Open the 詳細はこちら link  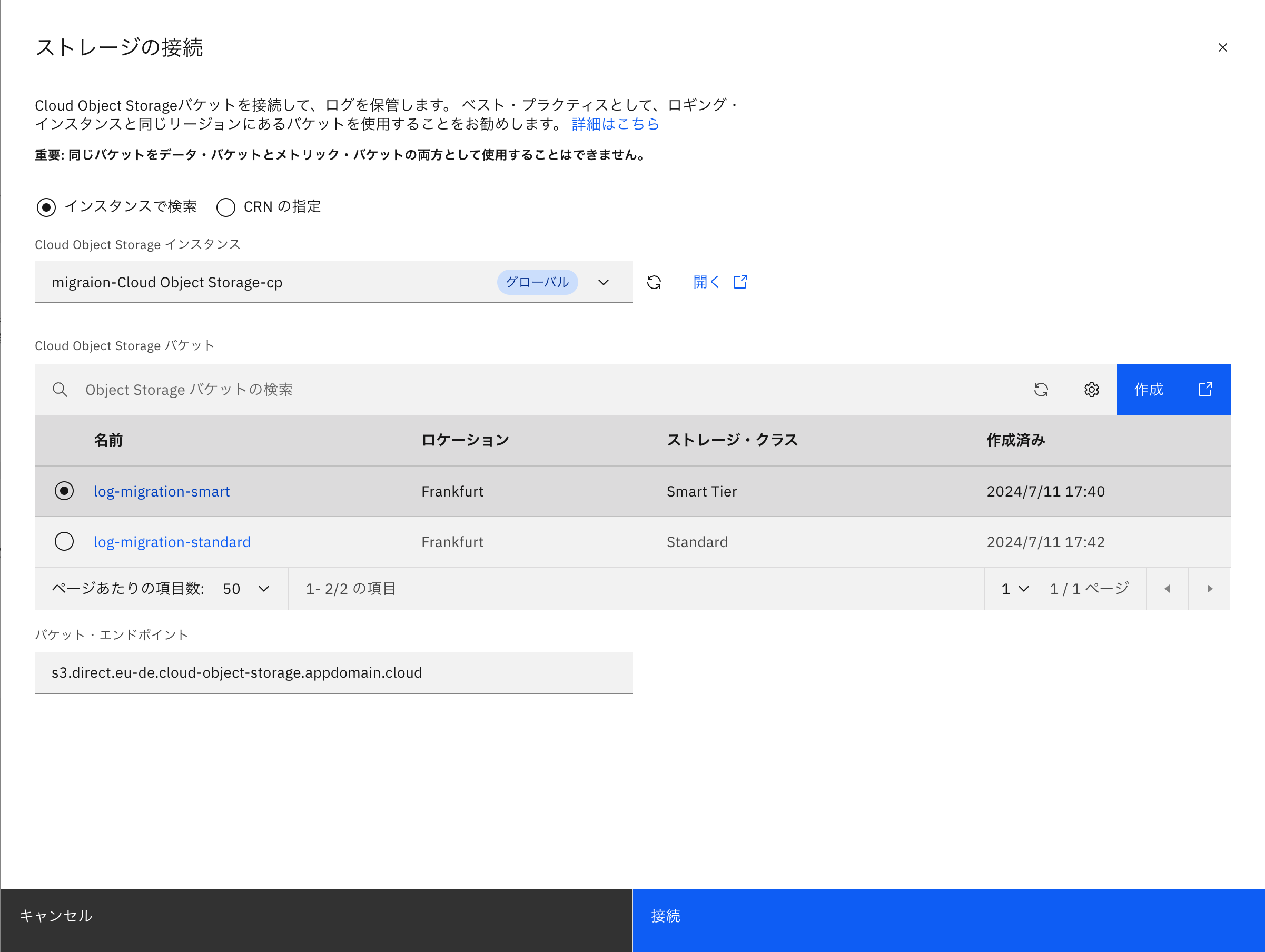pyautogui.click(x=614, y=124)
